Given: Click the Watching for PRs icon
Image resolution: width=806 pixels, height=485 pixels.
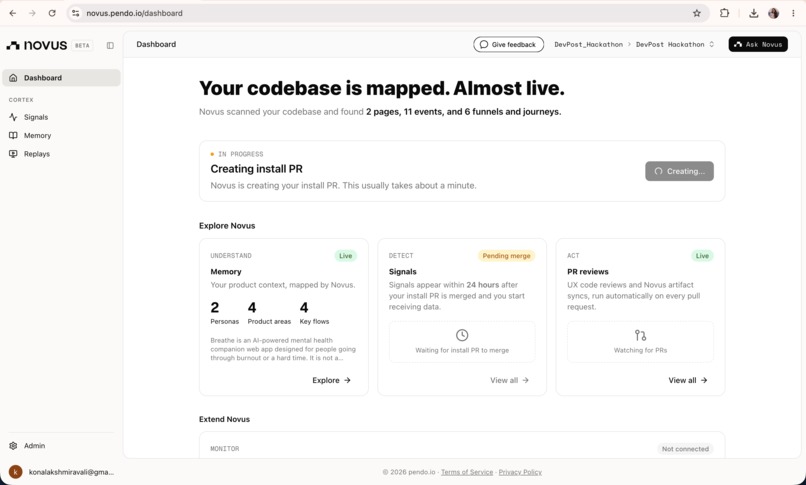Looking at the screenshot, I should pos(640,335).
